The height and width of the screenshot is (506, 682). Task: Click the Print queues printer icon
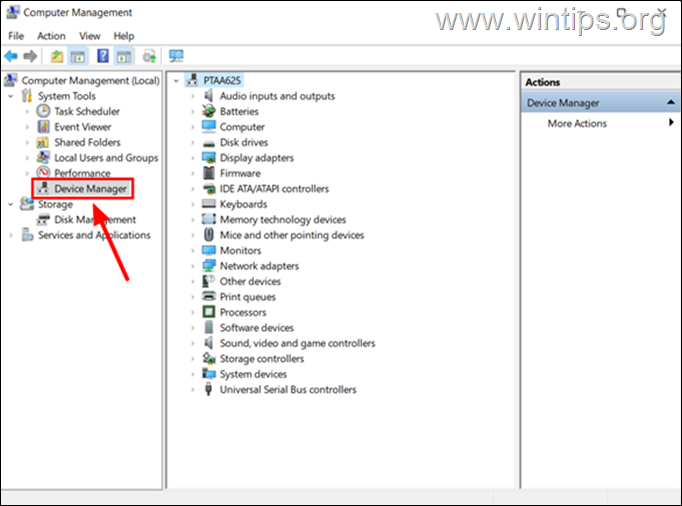[209, 296]
